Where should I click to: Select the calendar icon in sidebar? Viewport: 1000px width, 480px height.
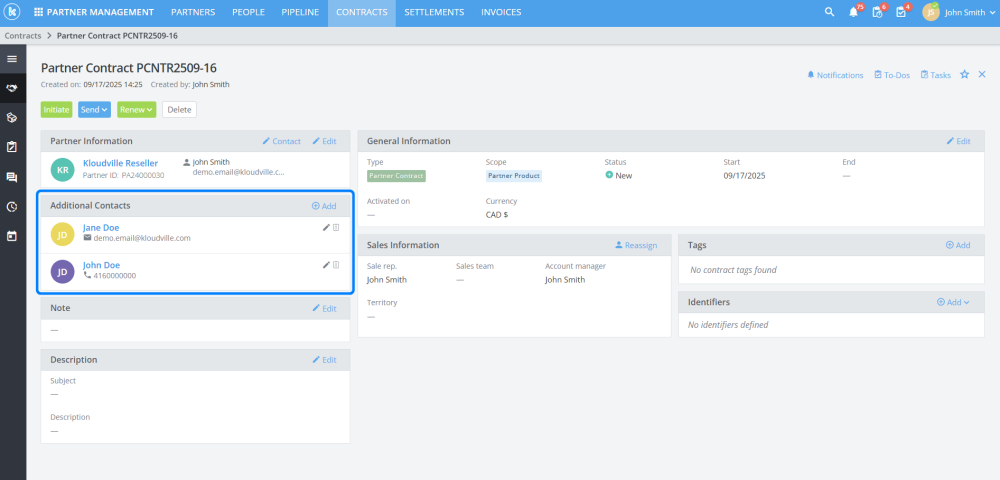[x=11, y=236]
